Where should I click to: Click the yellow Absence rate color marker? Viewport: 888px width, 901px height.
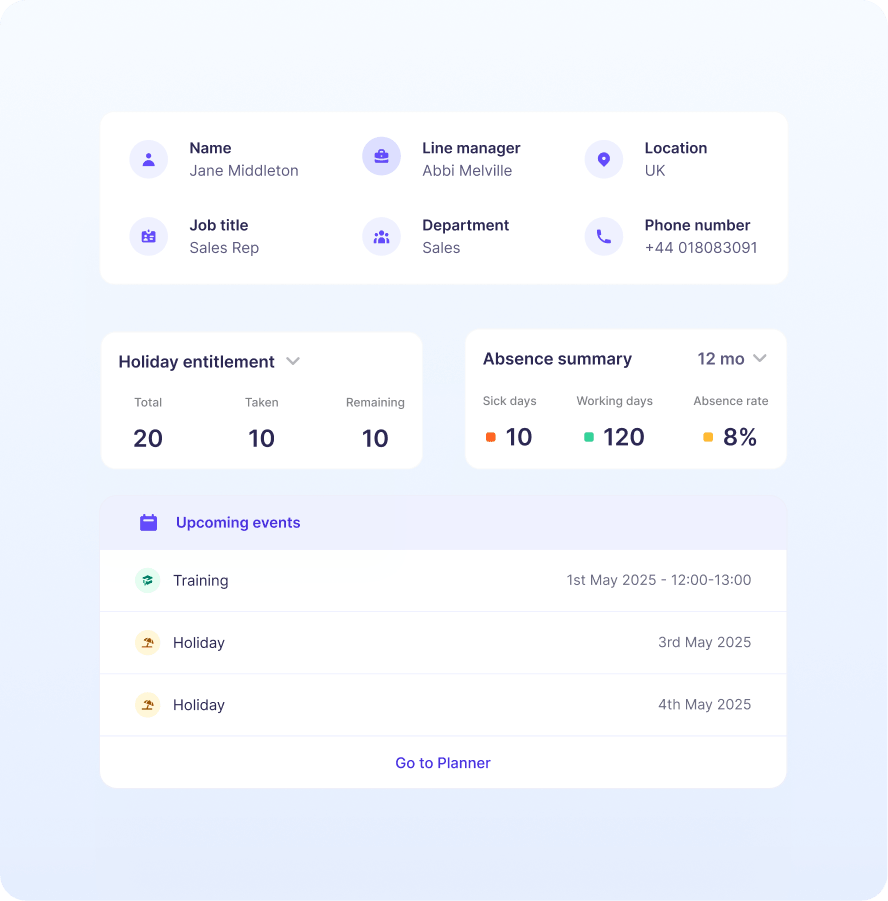[708, 437]
